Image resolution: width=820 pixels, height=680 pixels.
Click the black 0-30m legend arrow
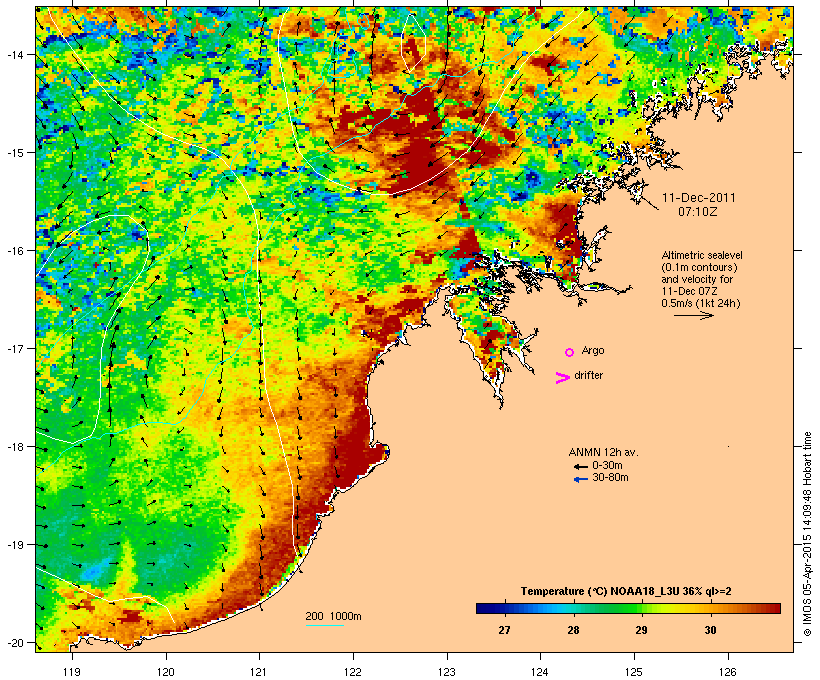click(580, 467)
